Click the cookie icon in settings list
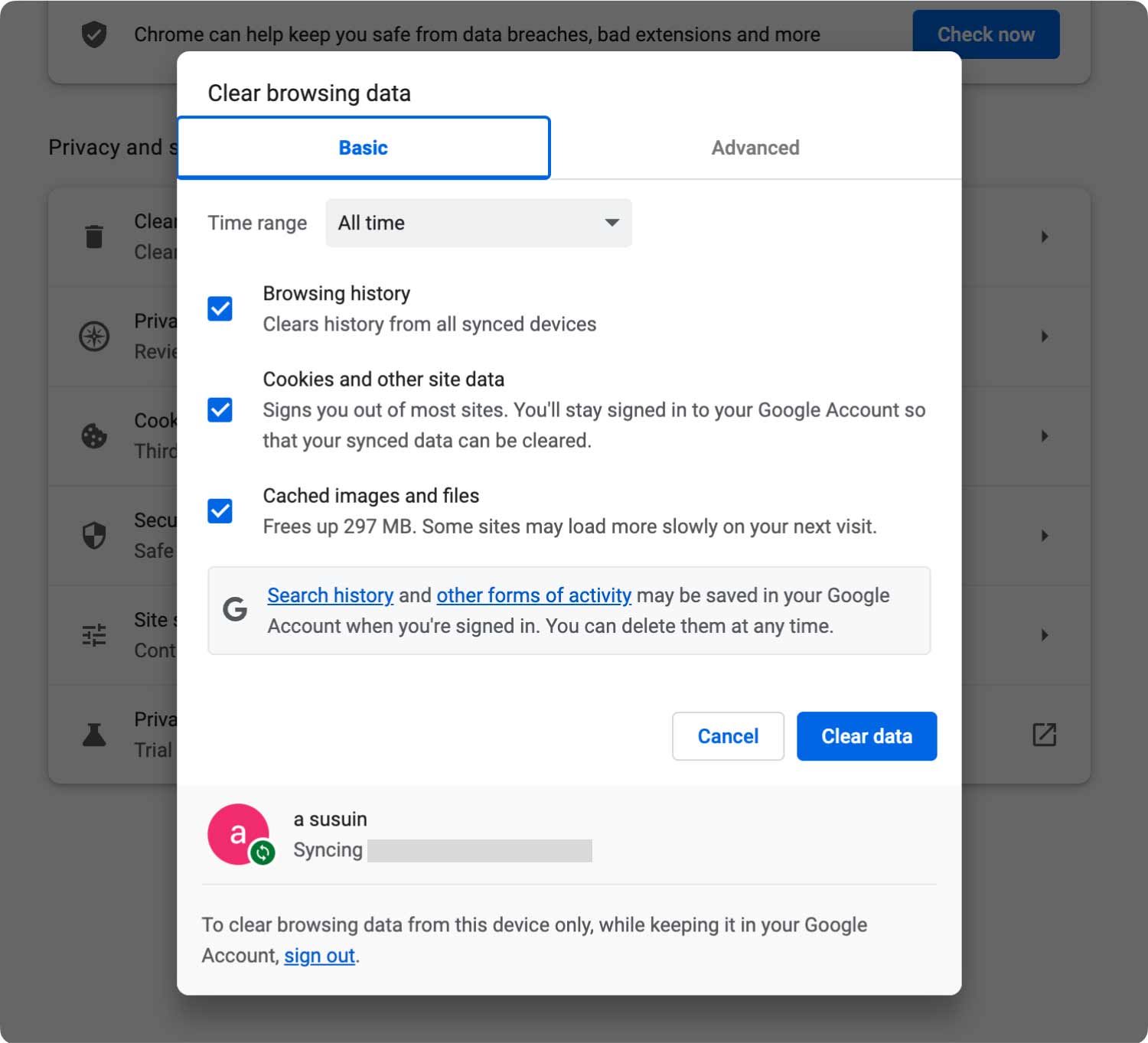The image size is (1148, 1043). coord(94,435)
